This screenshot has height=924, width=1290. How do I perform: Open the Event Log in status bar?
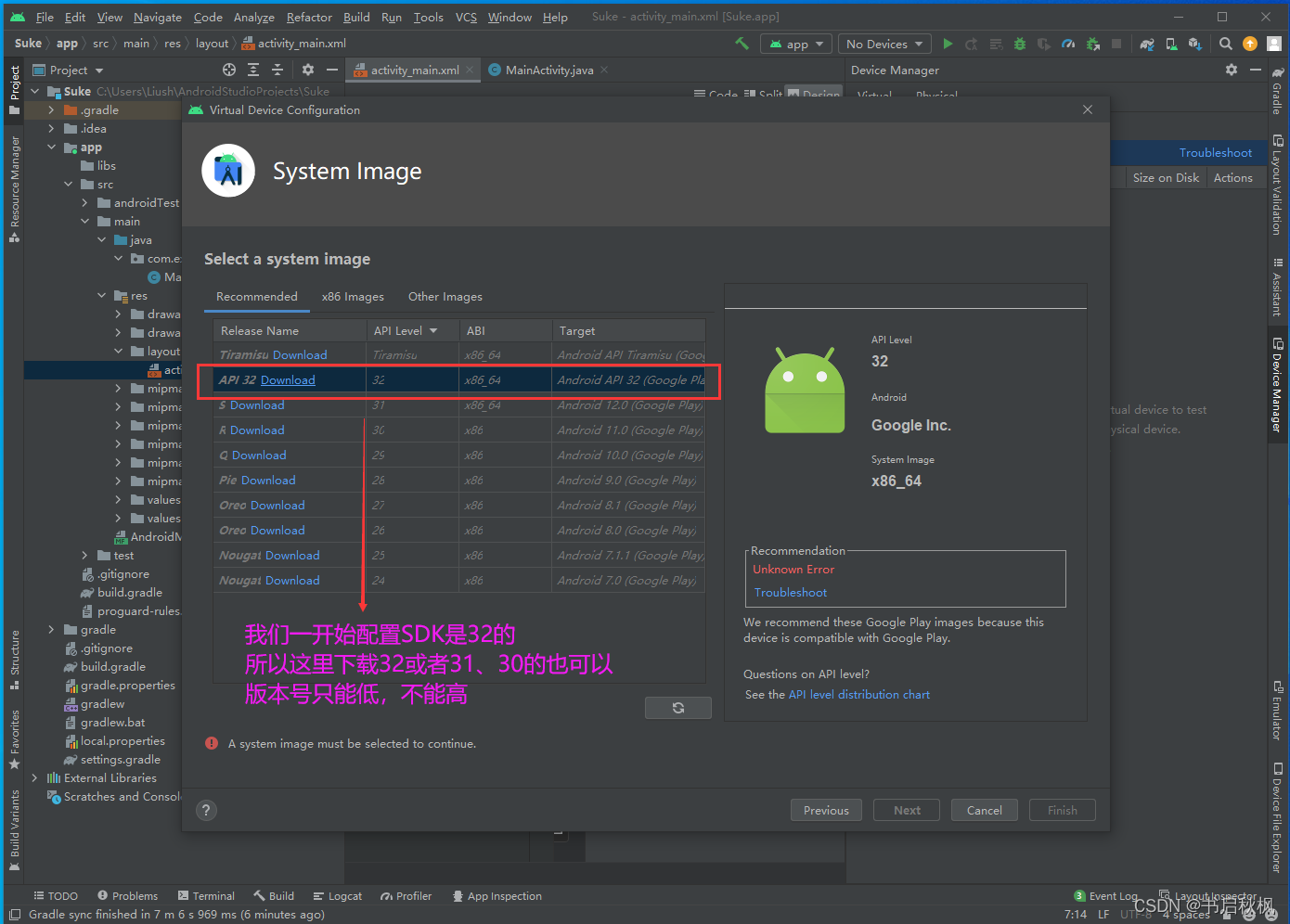1106,896
